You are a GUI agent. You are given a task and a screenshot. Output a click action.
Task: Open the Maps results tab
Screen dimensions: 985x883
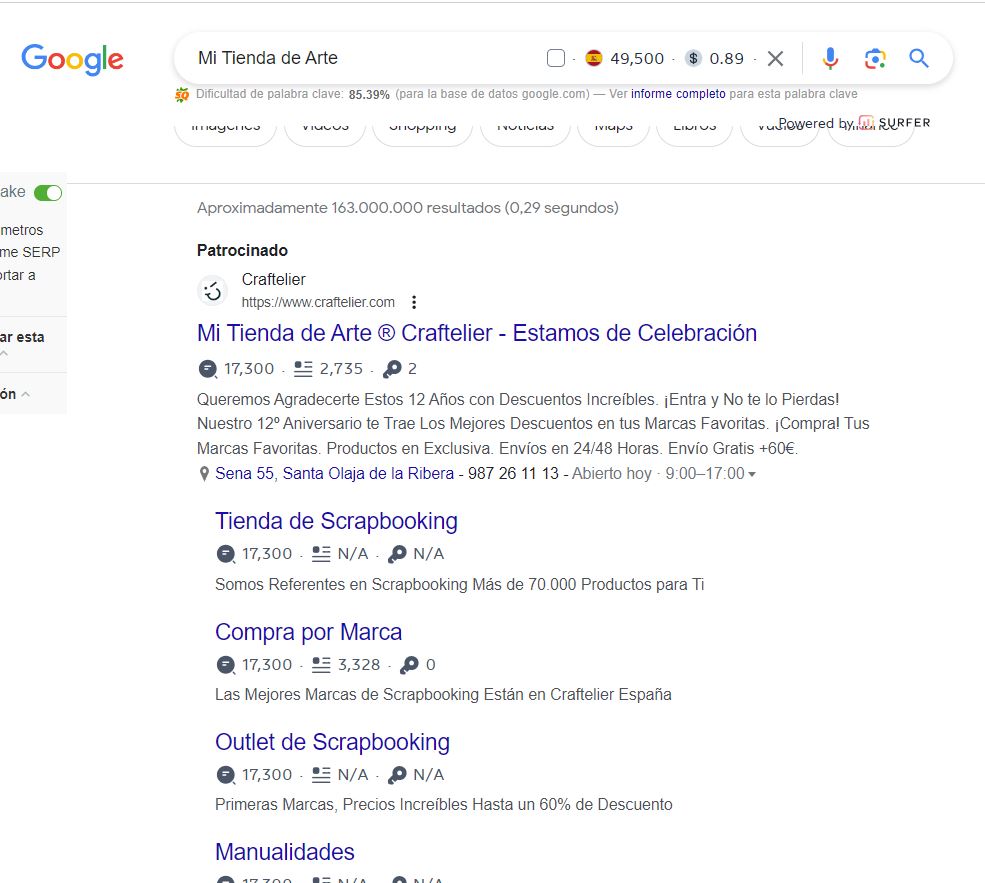tap(613, 128)
